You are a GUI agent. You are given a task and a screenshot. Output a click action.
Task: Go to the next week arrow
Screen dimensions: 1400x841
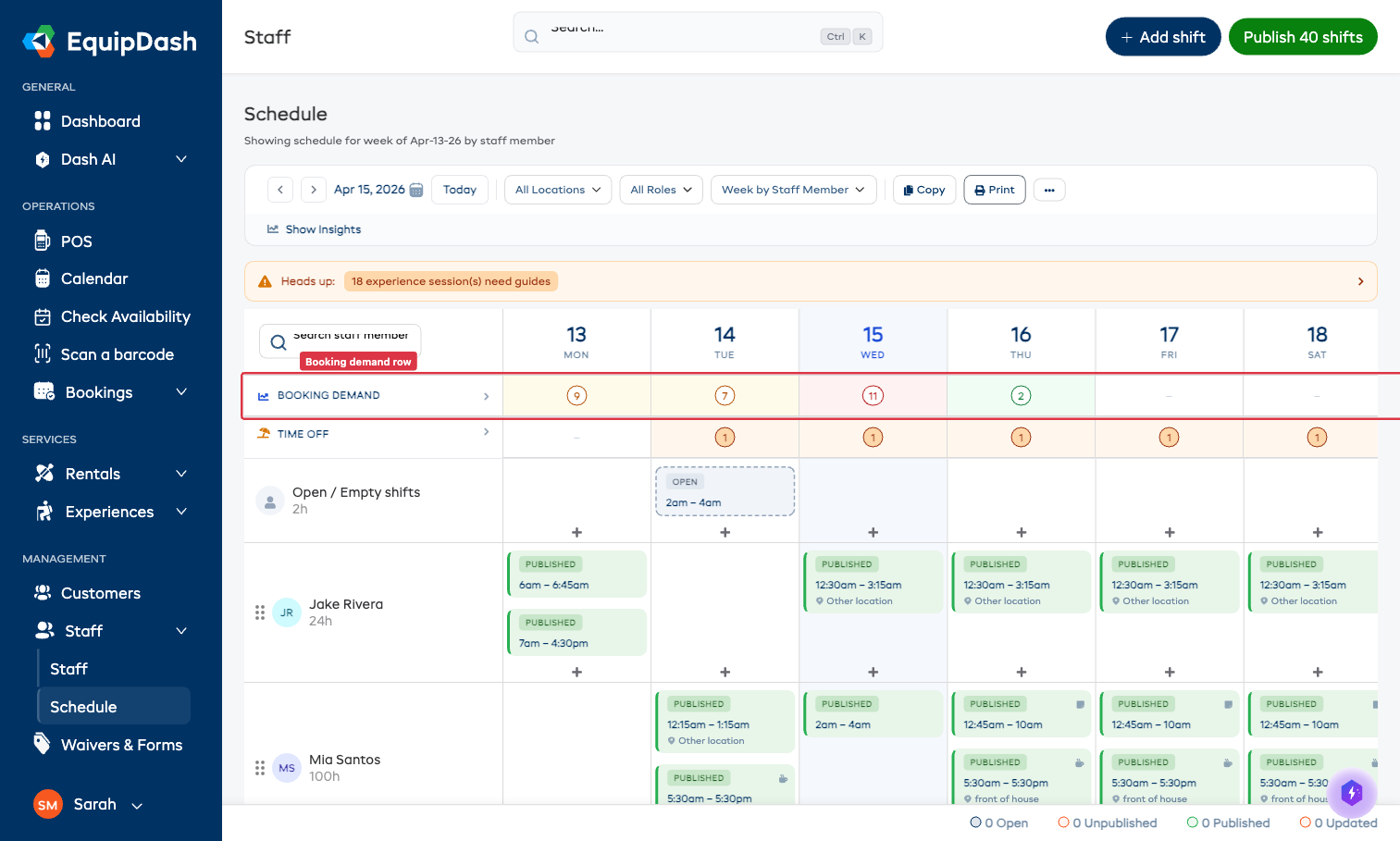[314, 190]
